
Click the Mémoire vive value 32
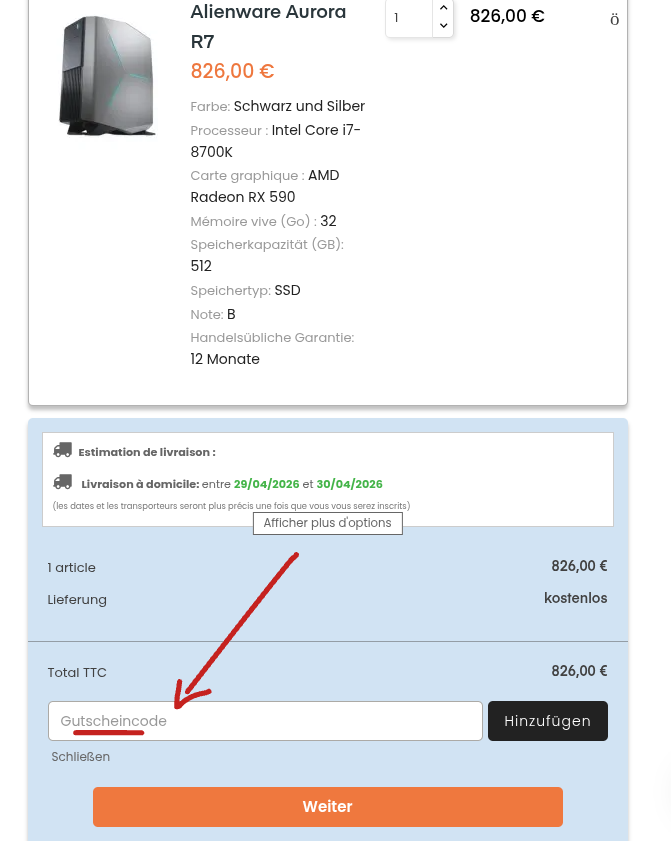pos(328,221)
